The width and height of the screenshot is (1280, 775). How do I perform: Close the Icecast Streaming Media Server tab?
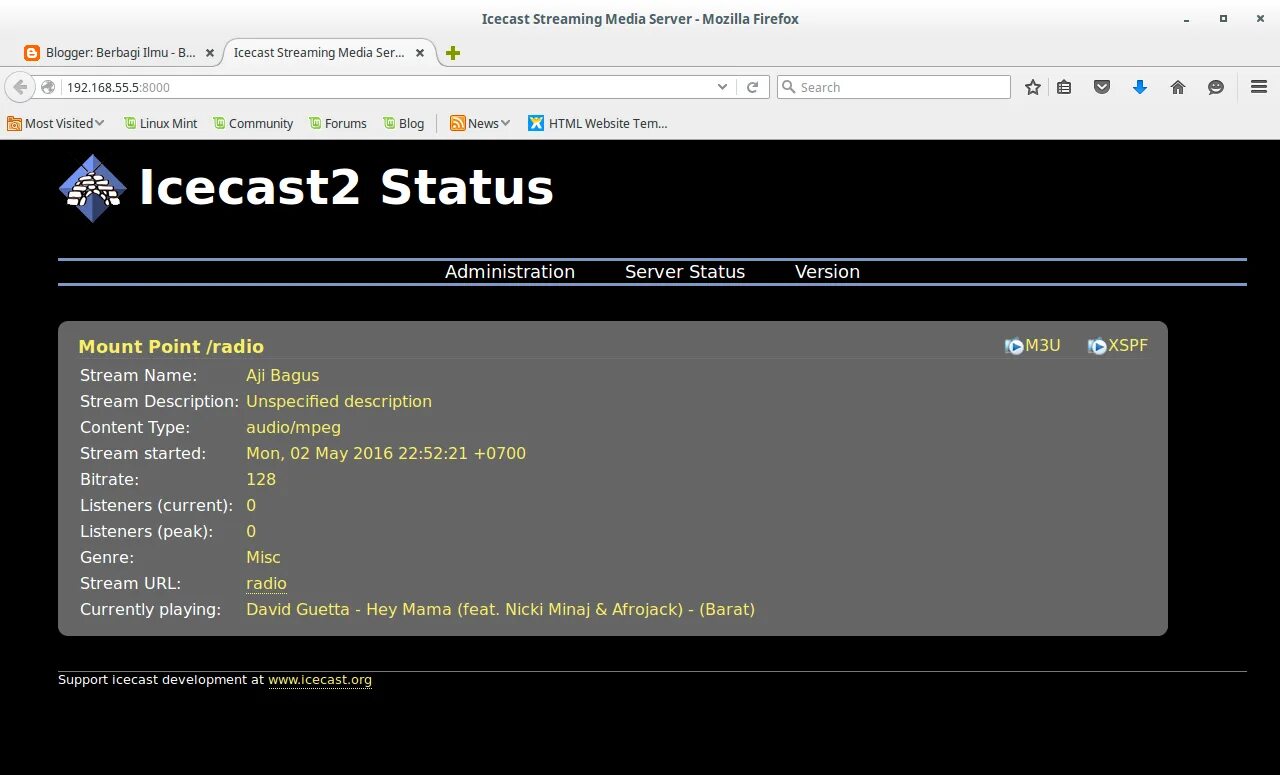tap(420, 53)
